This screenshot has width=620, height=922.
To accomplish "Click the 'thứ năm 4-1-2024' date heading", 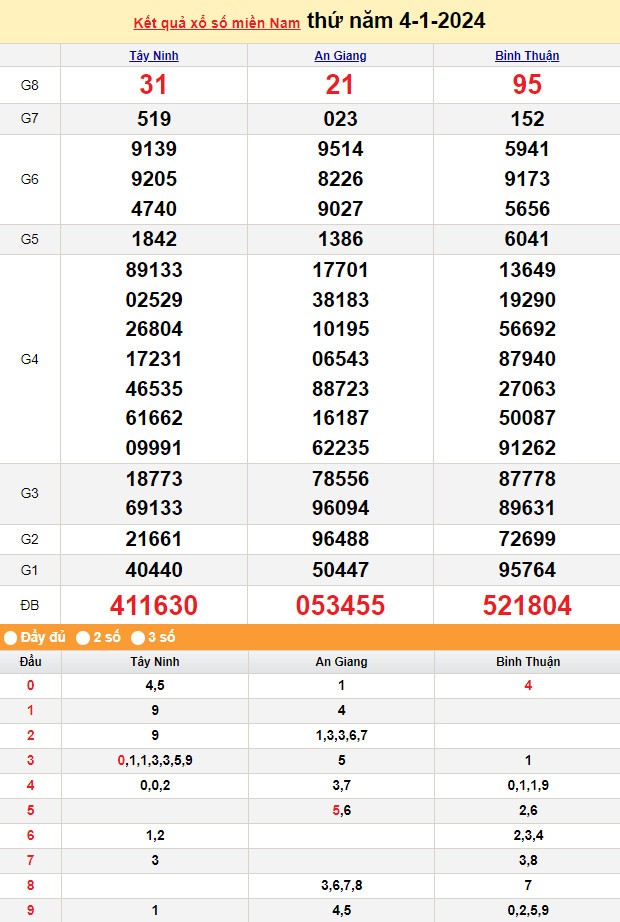I will tap(396, 21).
